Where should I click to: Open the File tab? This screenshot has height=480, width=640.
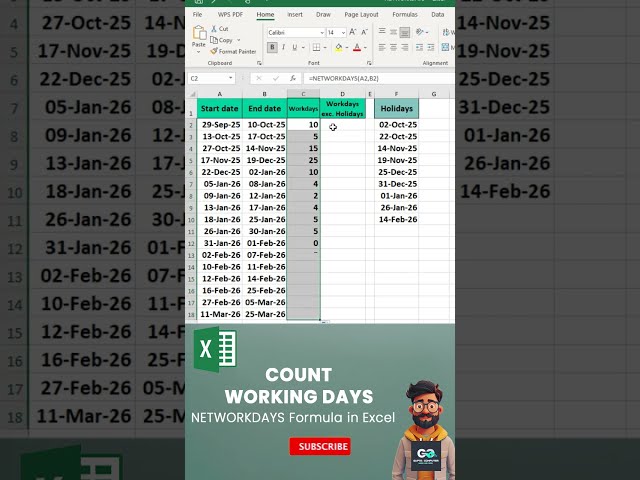click(197, 14)
